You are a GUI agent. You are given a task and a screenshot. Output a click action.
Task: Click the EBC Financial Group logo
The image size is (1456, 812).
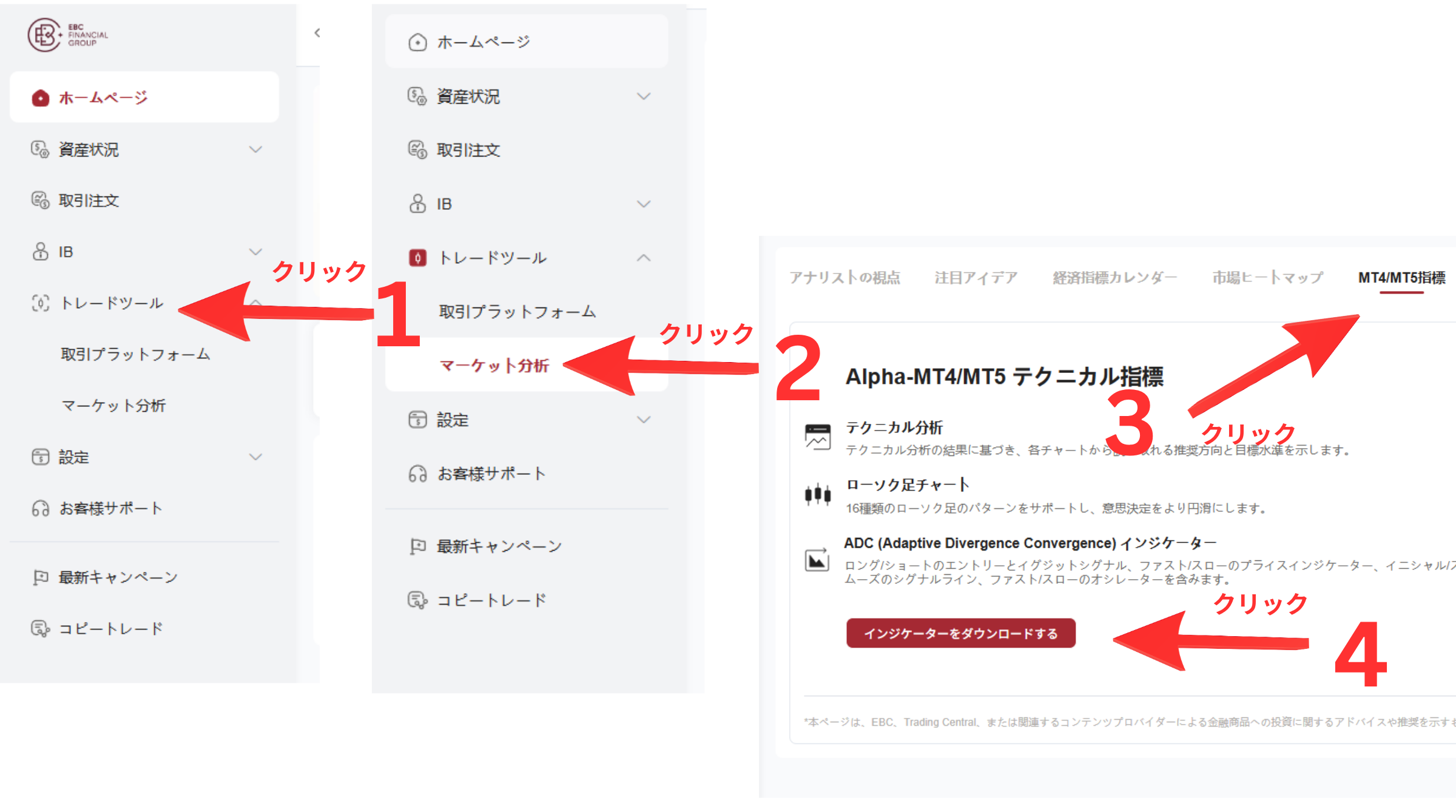67,35
